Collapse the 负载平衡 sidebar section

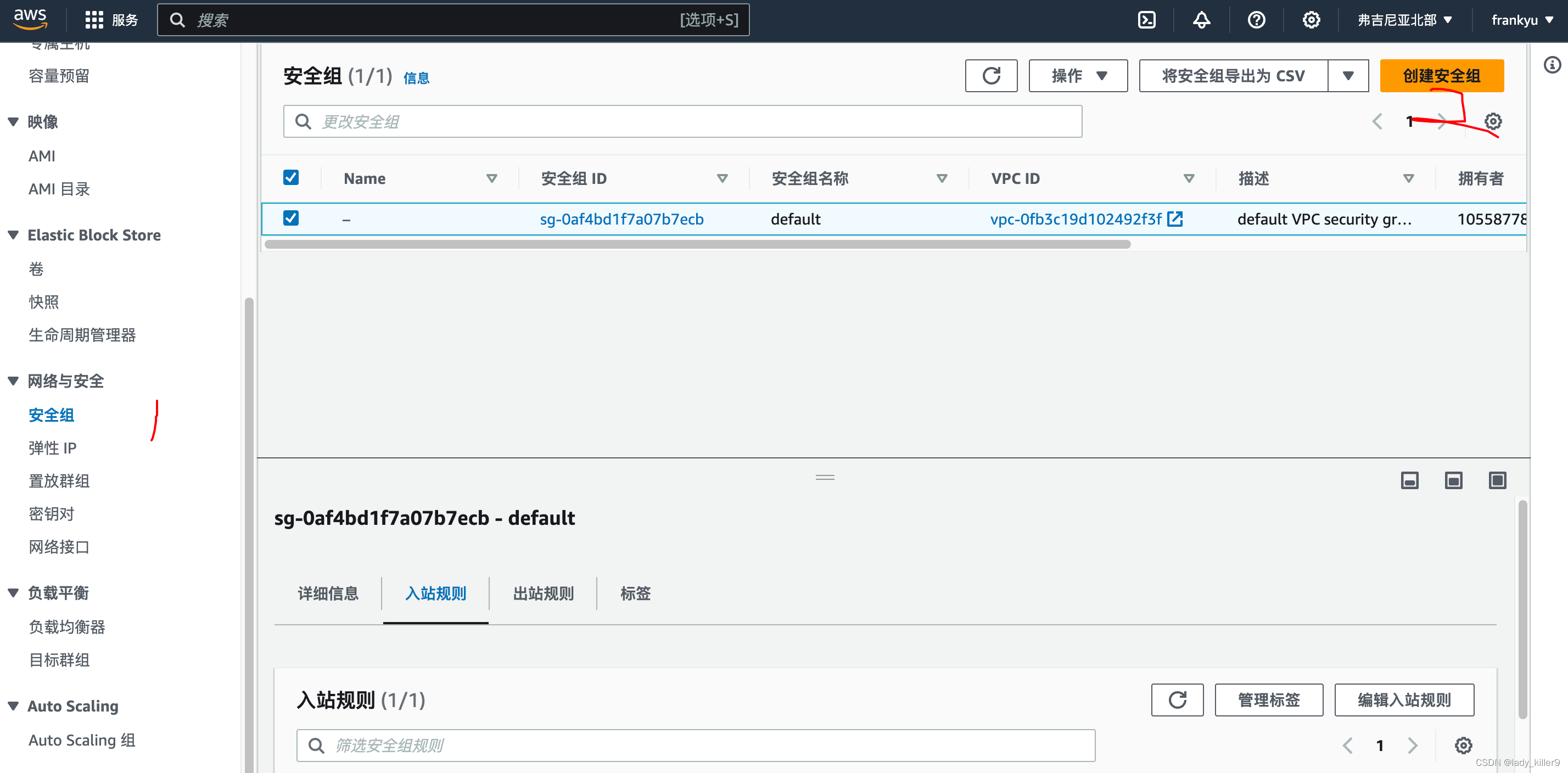pos(13,593)
